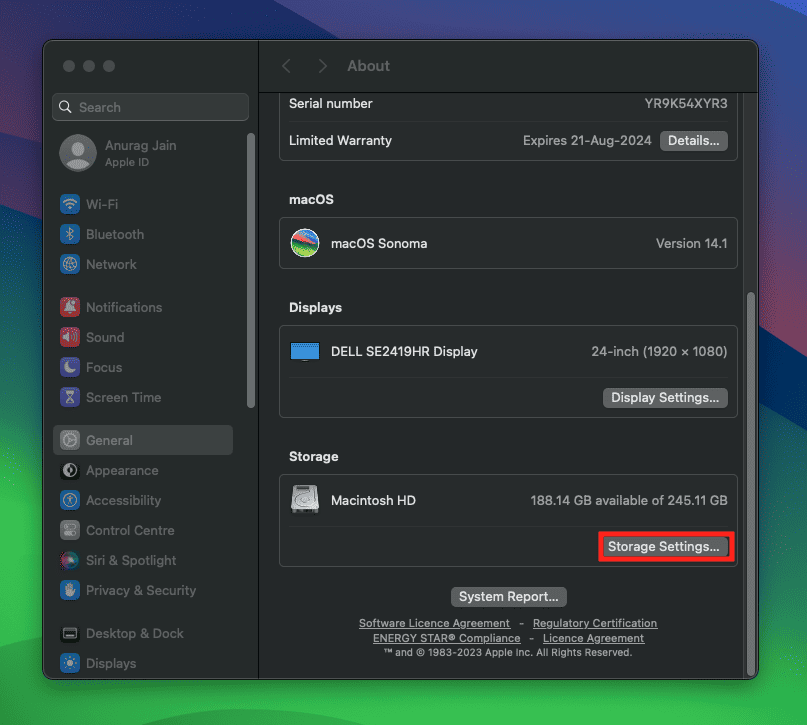Click the Accessibility icon
The image size is (807, 725).
coord(70,500)
